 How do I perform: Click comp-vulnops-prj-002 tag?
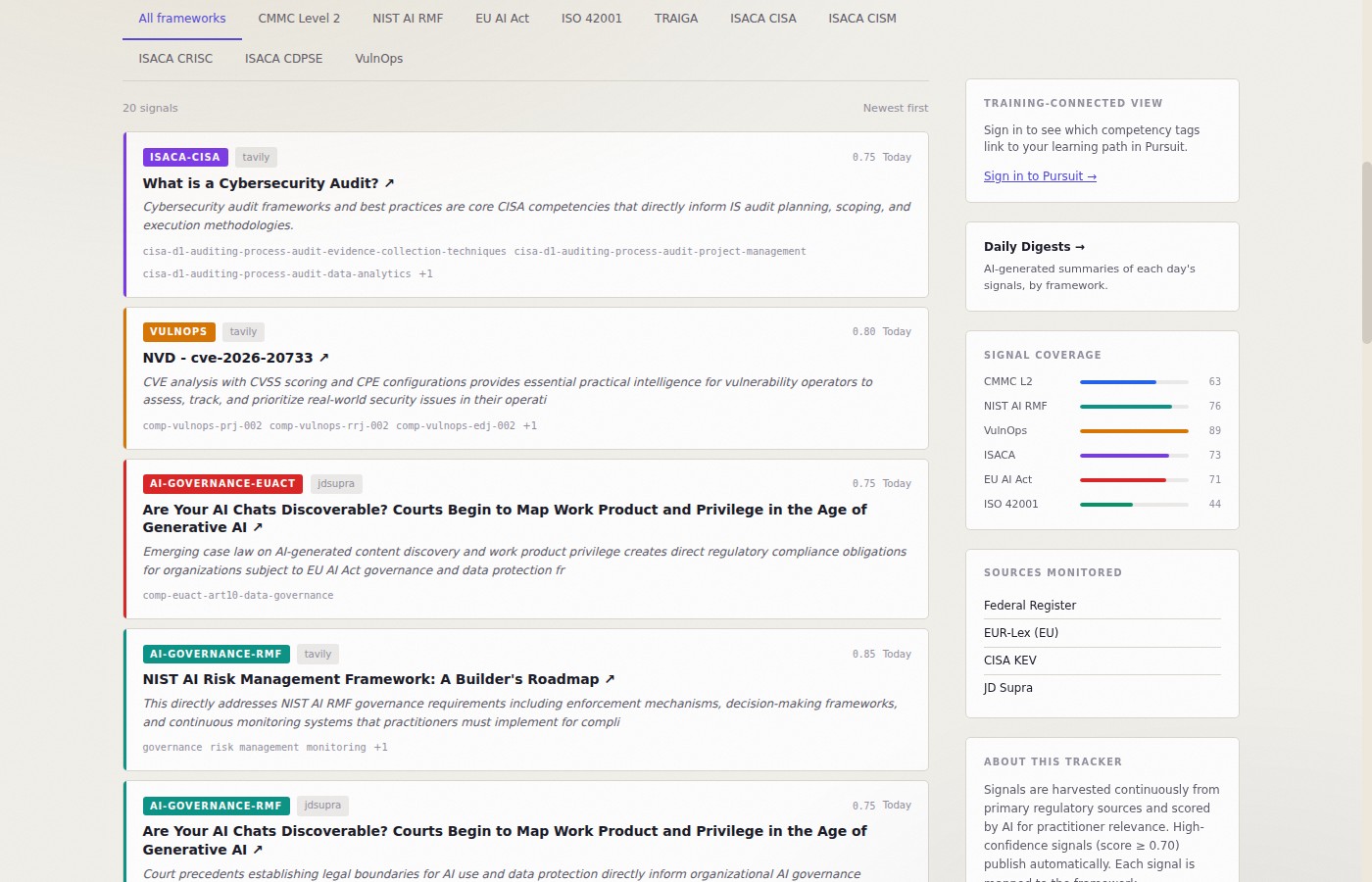202,426
